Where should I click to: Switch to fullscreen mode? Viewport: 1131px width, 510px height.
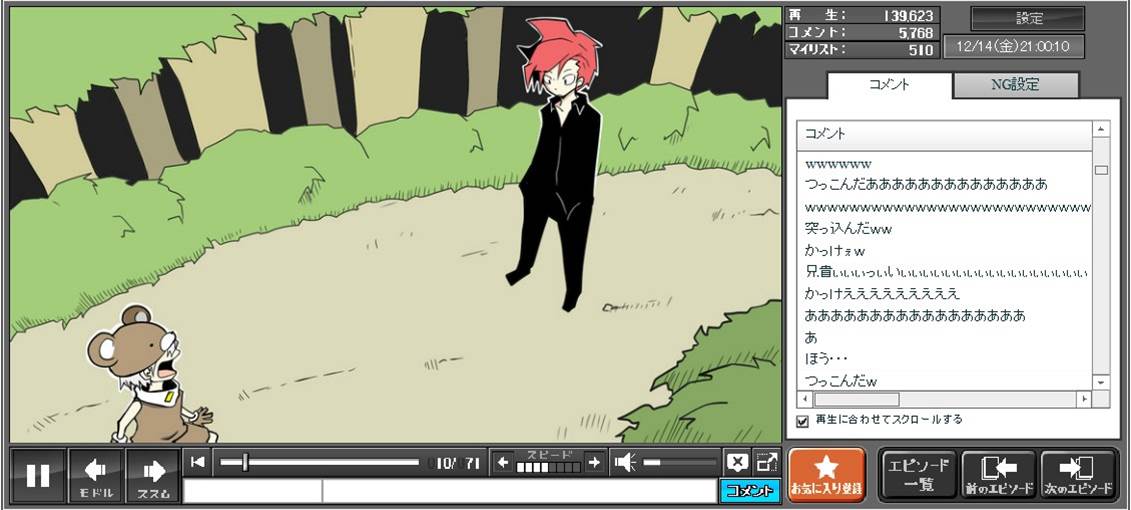[x=766, y=462]
